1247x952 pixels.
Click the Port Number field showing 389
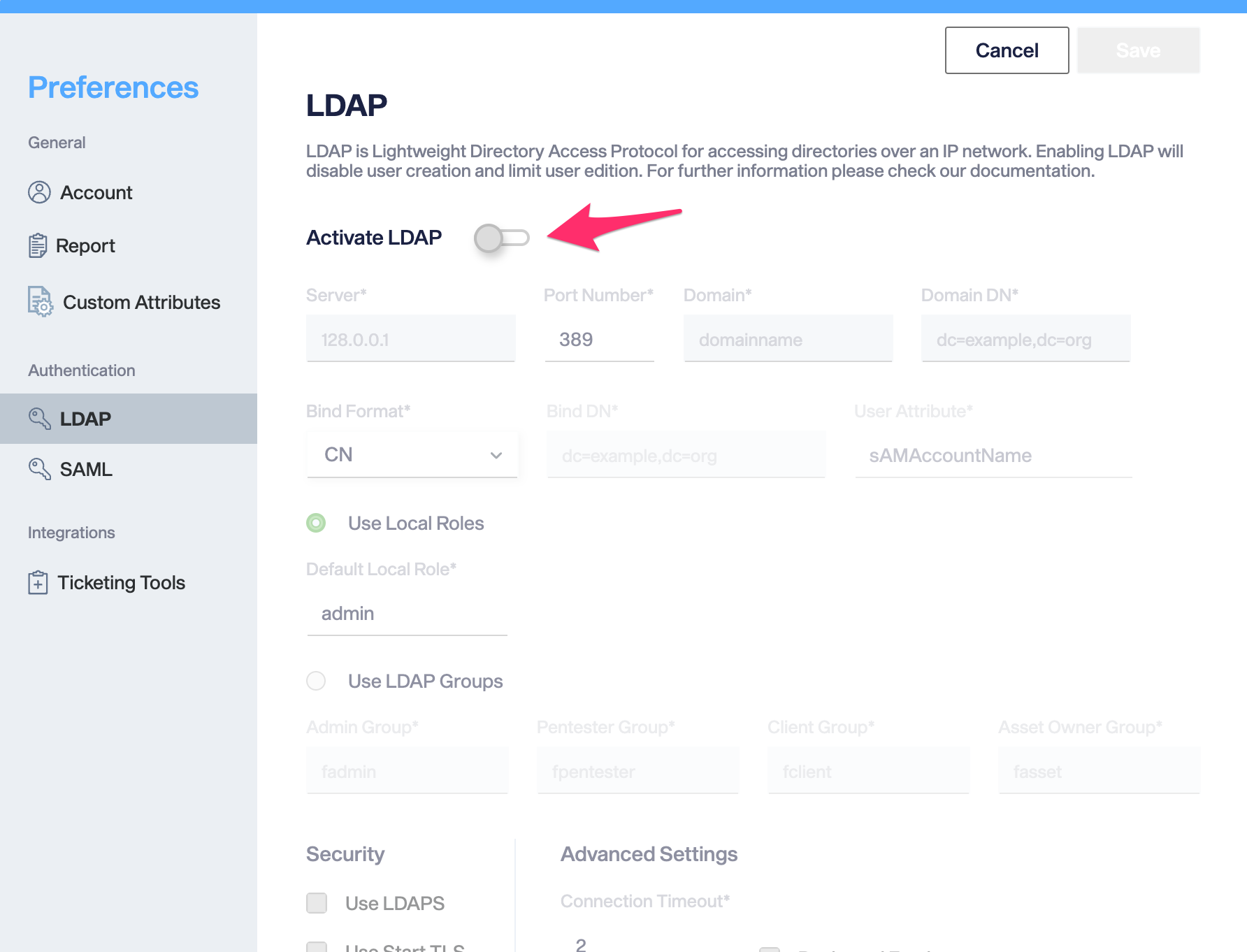pyautogui.click(x=600, y=339)
